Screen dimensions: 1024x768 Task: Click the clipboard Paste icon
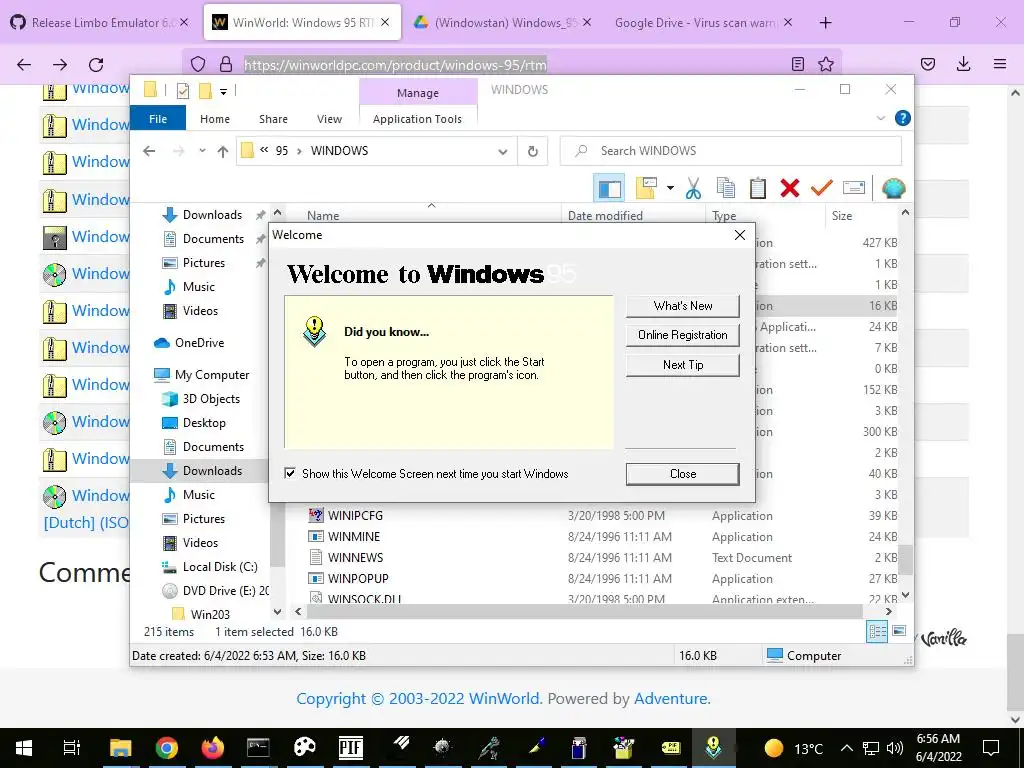[x=758, y=188]
